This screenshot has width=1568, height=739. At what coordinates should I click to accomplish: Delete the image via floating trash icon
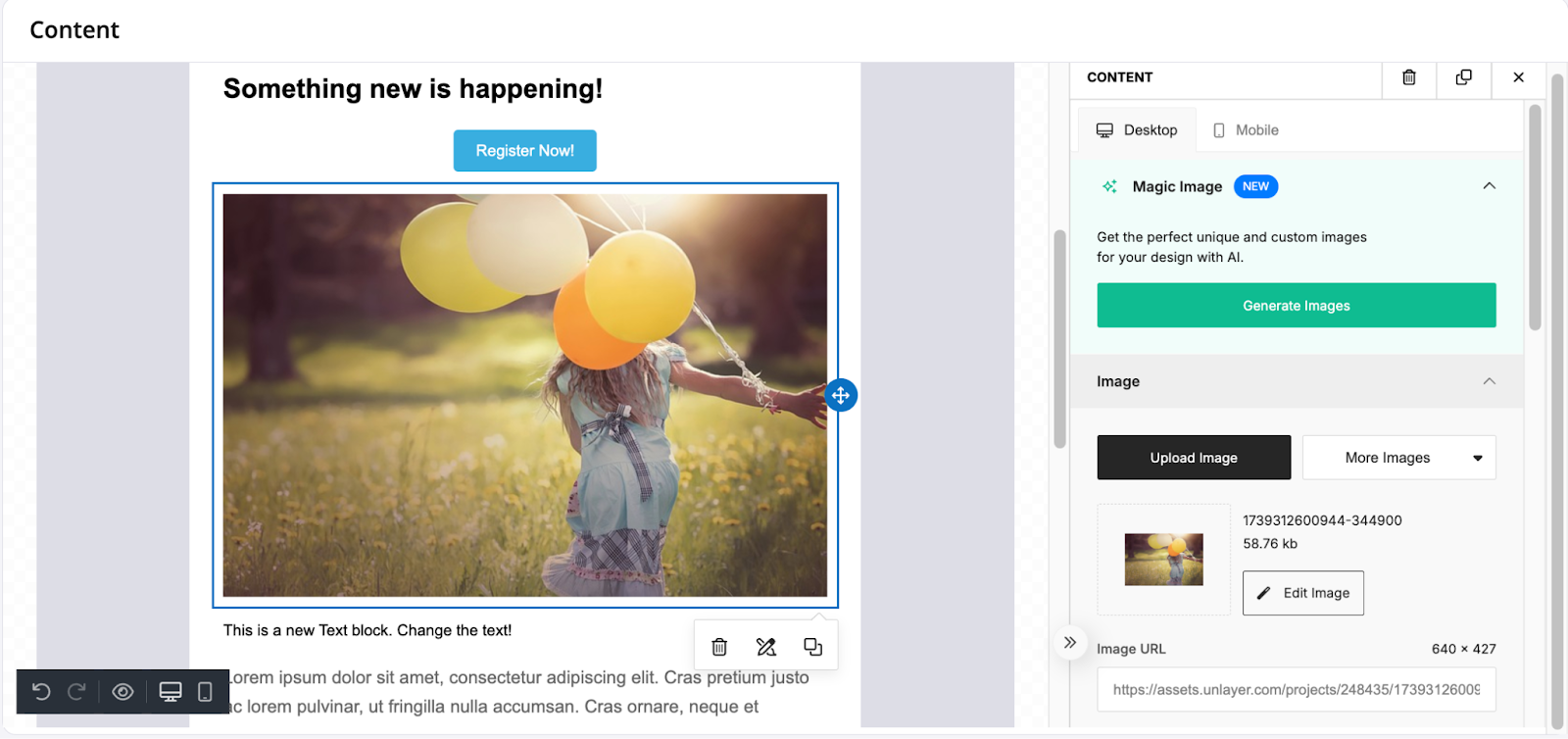point(719,647)
